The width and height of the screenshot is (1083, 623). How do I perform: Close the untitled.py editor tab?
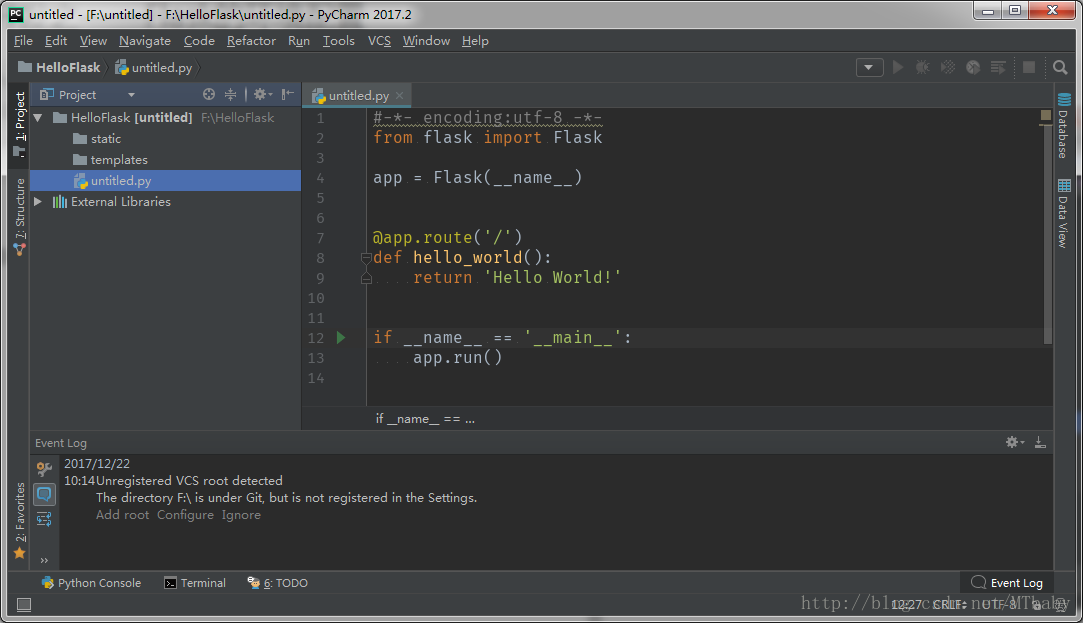(x=400, y=95)
